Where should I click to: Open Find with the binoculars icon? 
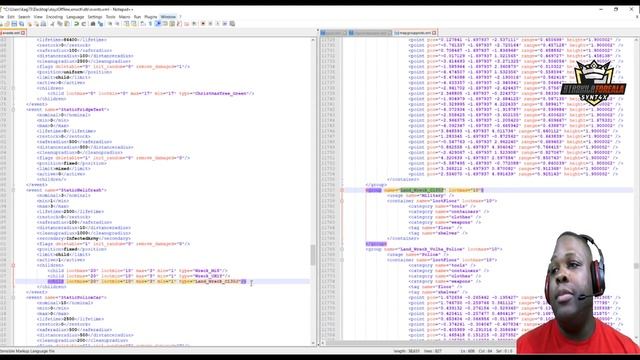pyautogui.click(x=93, y=24)
